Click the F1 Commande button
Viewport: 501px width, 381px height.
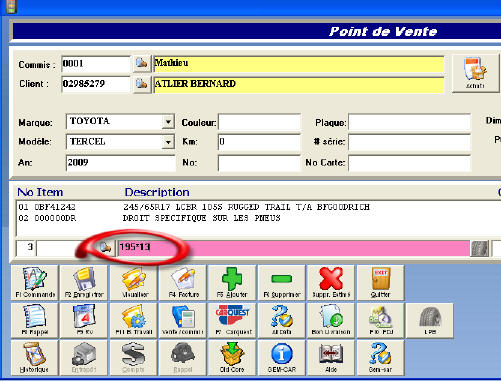click(35, 283)
